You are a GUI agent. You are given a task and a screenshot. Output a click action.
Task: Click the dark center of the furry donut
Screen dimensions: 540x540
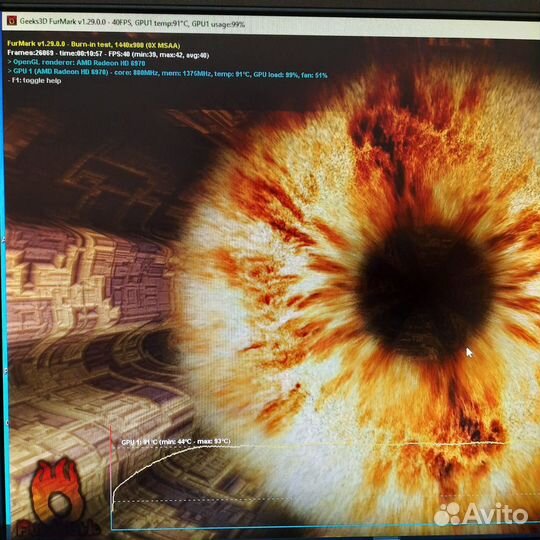pos(426,292)
